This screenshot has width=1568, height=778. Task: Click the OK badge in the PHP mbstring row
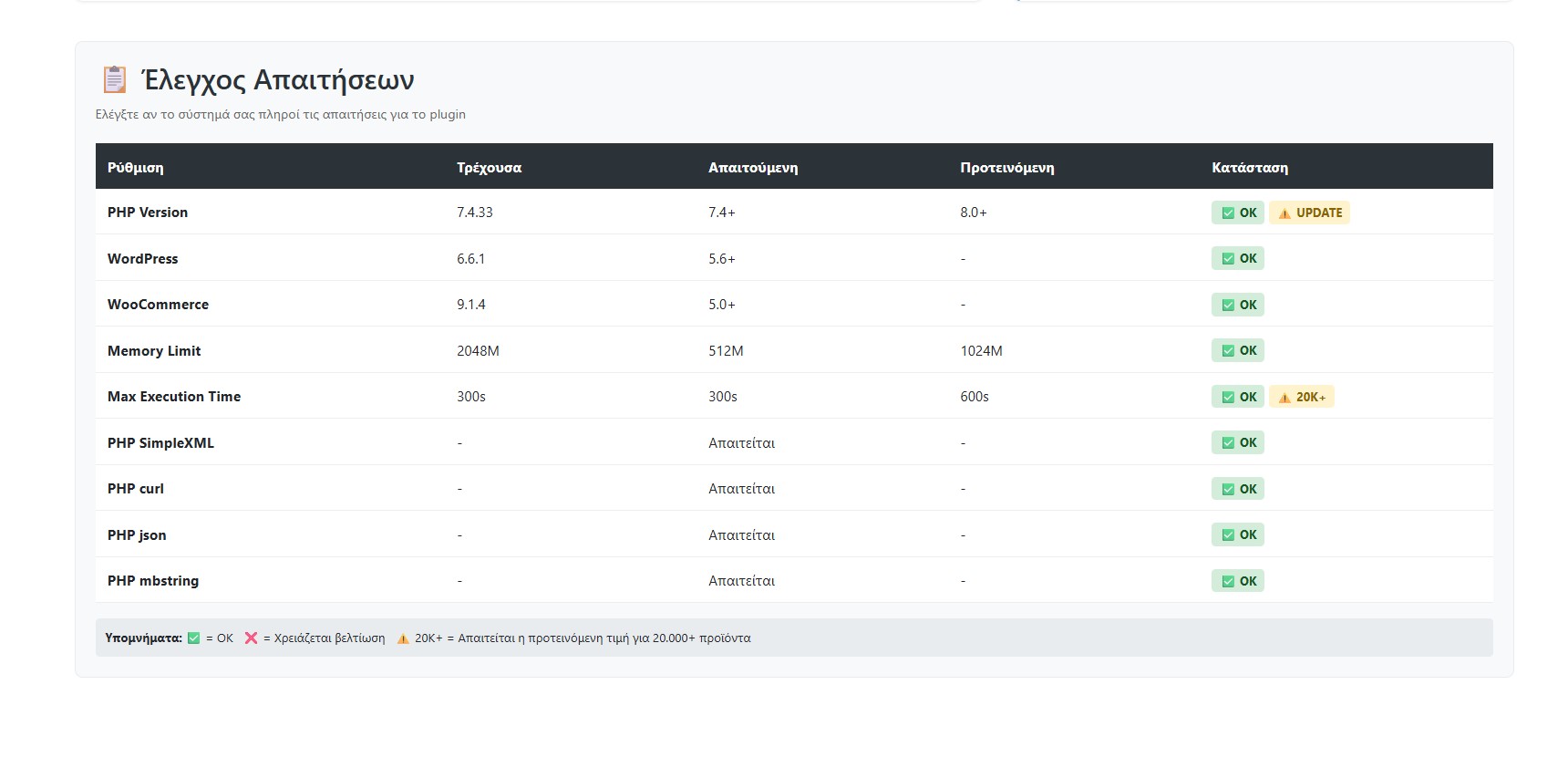coord(1237,581)
